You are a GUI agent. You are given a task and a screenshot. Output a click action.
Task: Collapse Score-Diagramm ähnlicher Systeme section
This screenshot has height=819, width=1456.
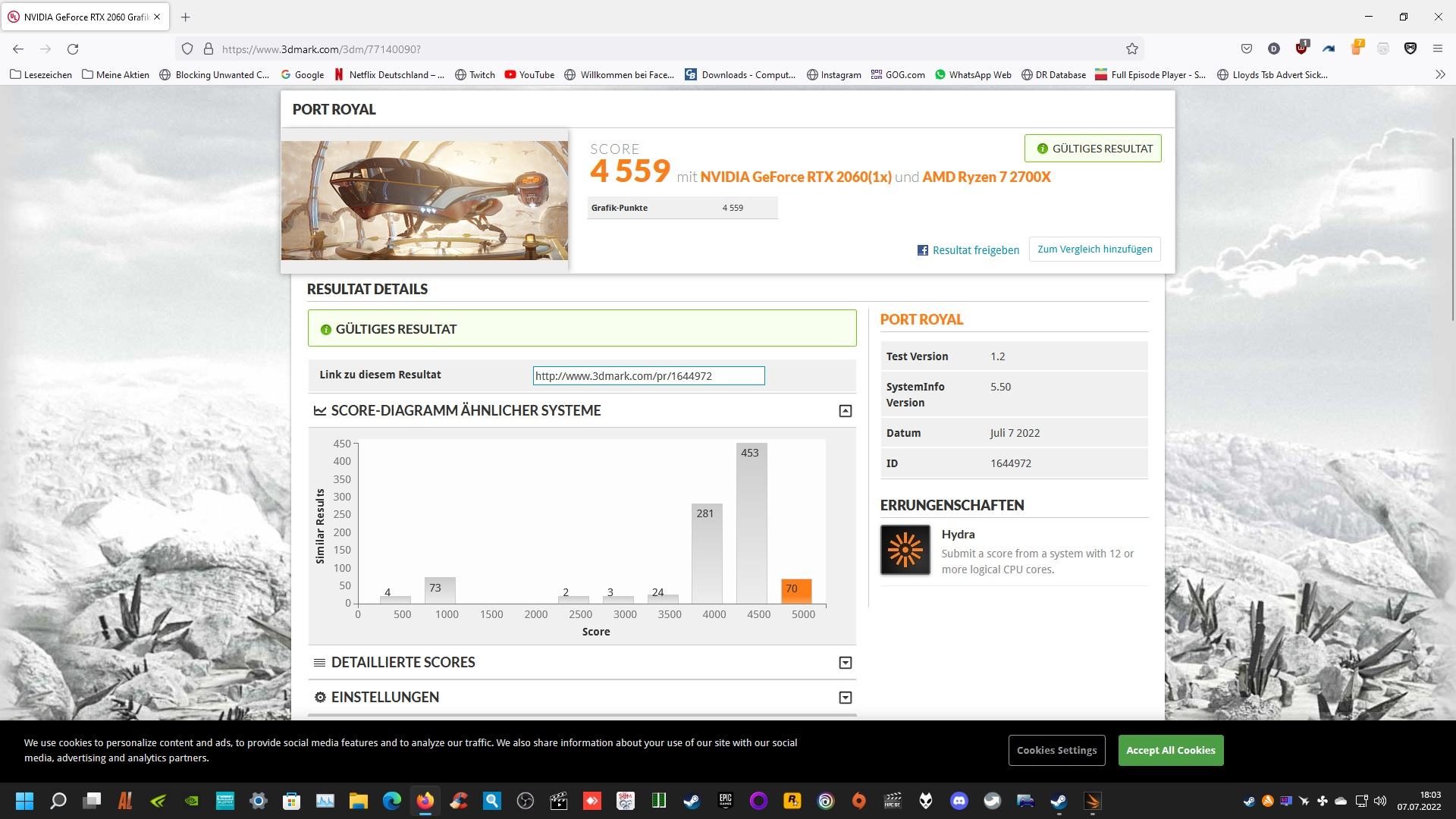(x=846, y=411)
